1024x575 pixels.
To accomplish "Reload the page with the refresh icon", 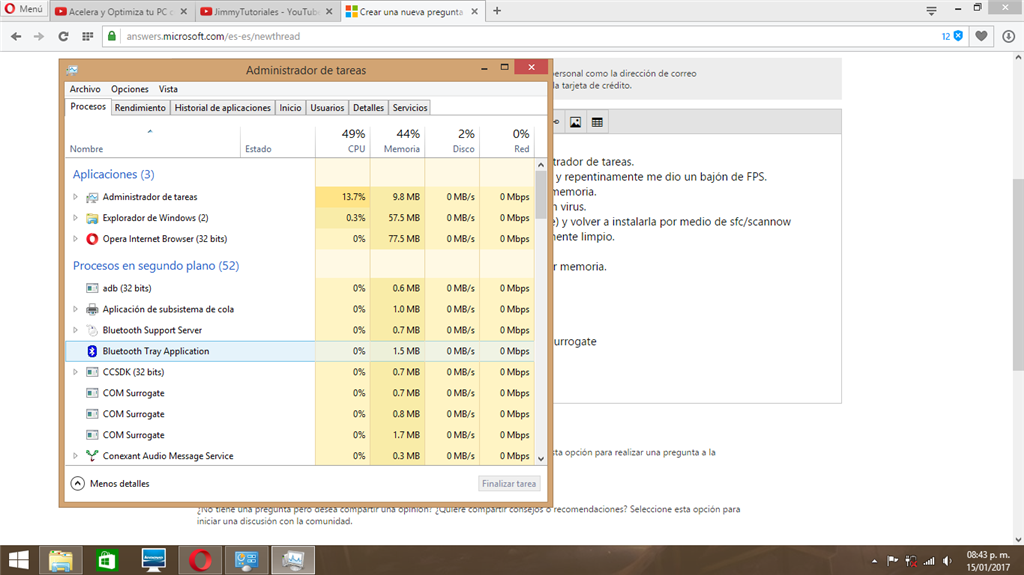I will point(63,37).
